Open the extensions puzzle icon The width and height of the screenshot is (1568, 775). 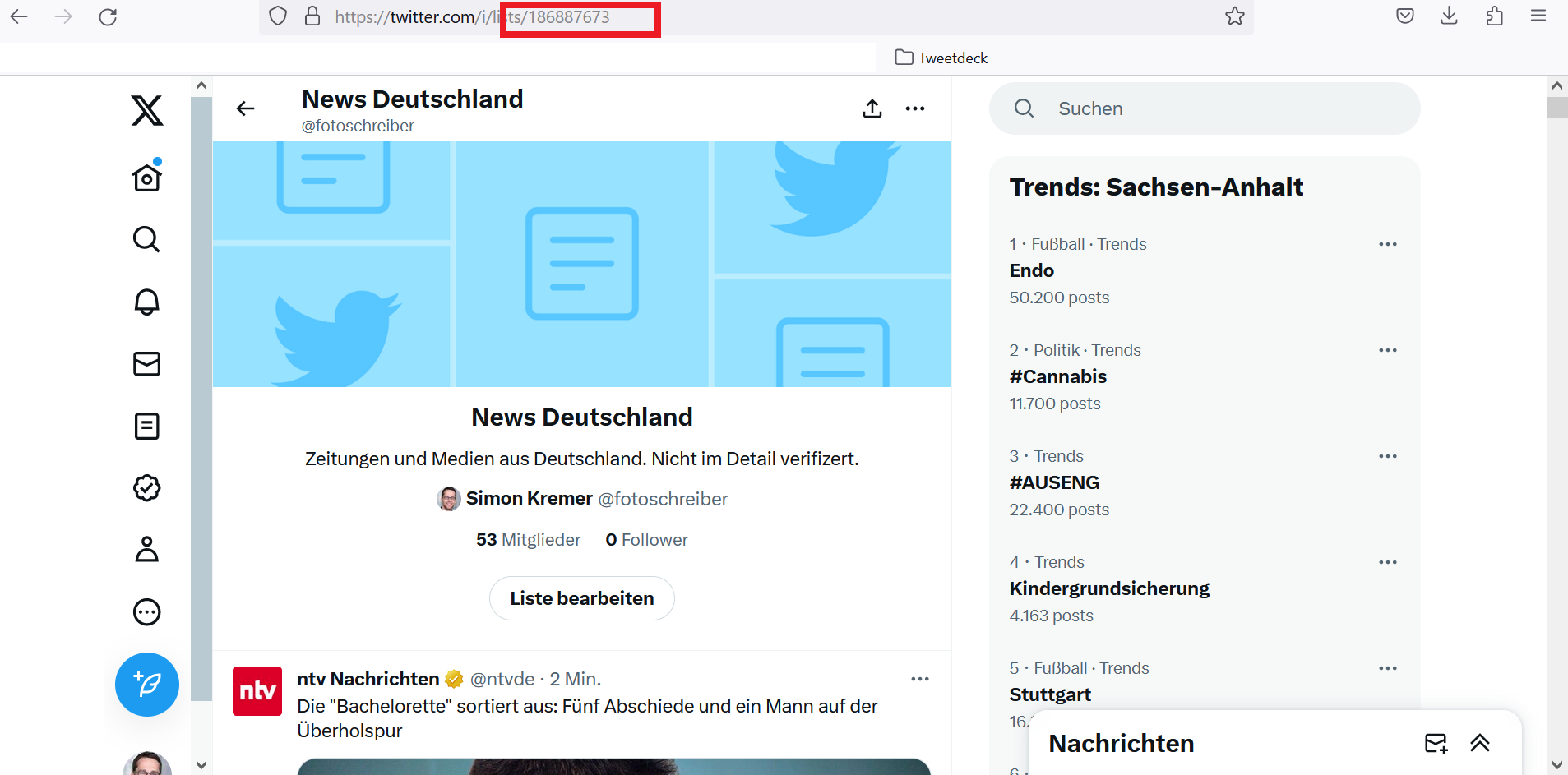pyautogui.click(x=1494, y=16)
